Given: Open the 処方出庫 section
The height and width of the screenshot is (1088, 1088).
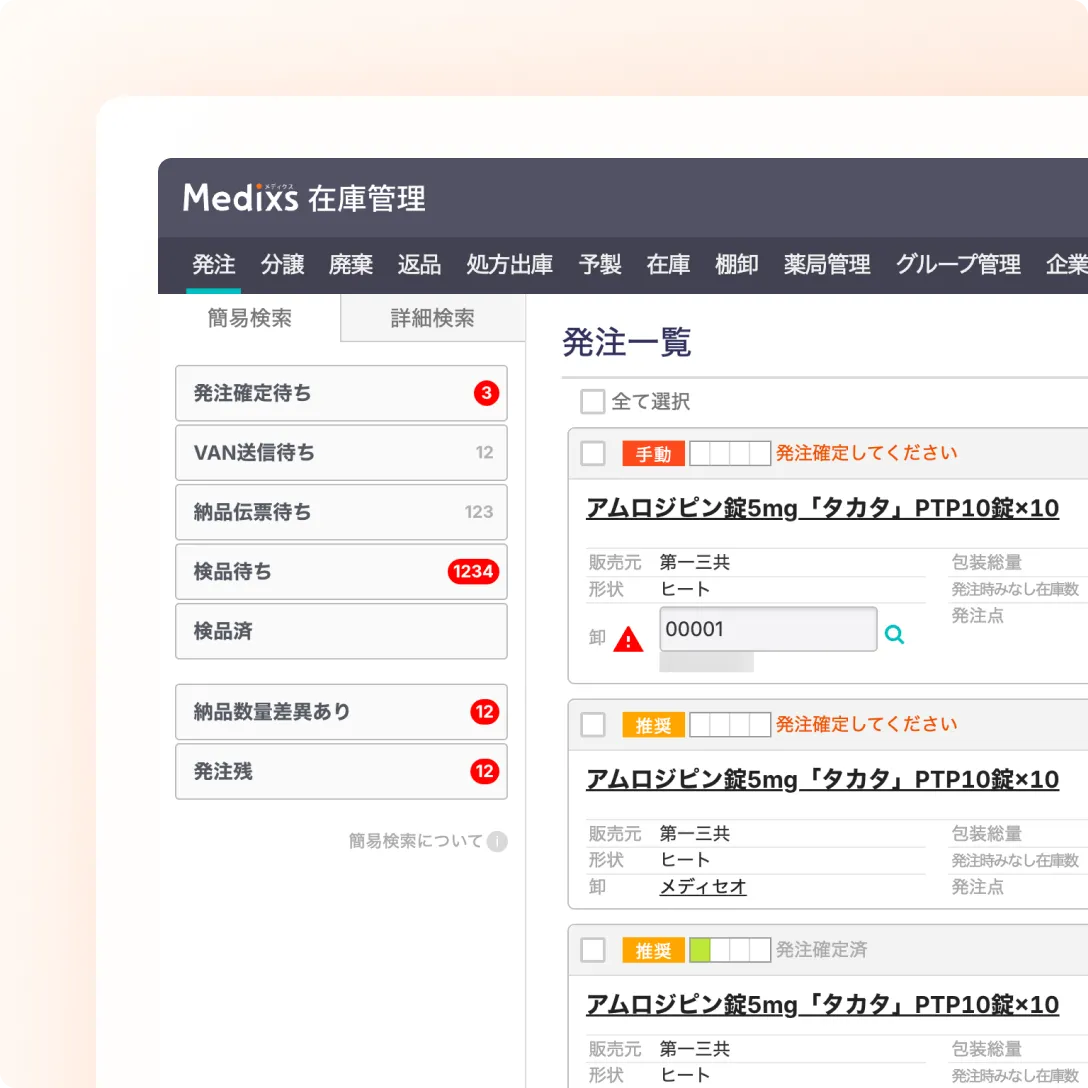Looking at the screenshot, I should pyautogui.click(x=508, y=265).
